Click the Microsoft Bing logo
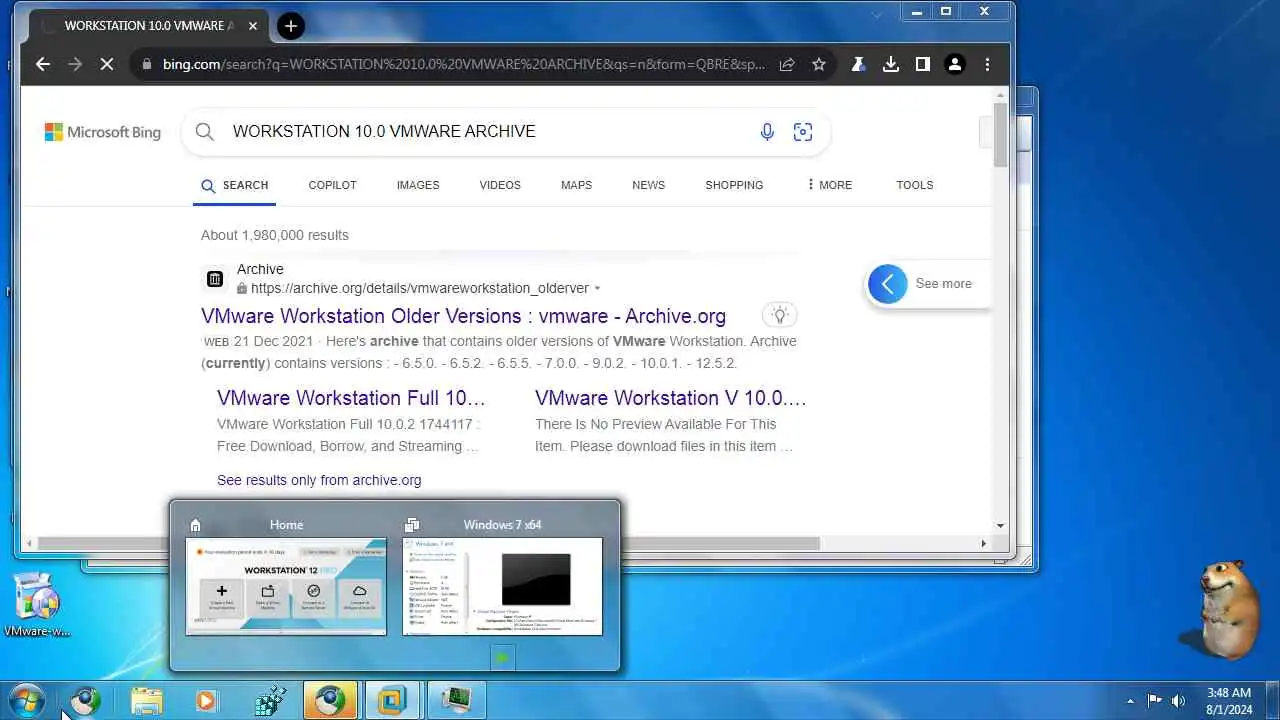The width and height of the screenshot is (1280, 720). pos(102,132)
